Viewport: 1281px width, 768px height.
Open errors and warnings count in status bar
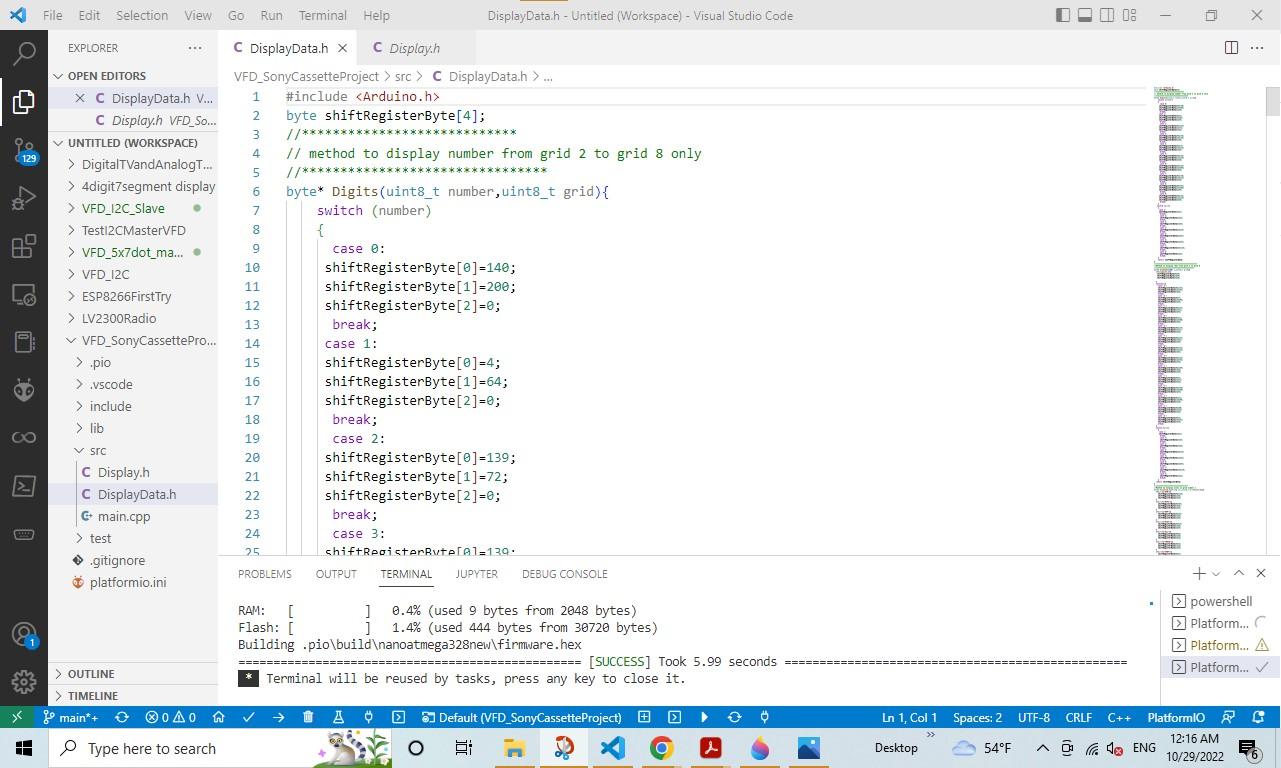click(x=171, y=717)
